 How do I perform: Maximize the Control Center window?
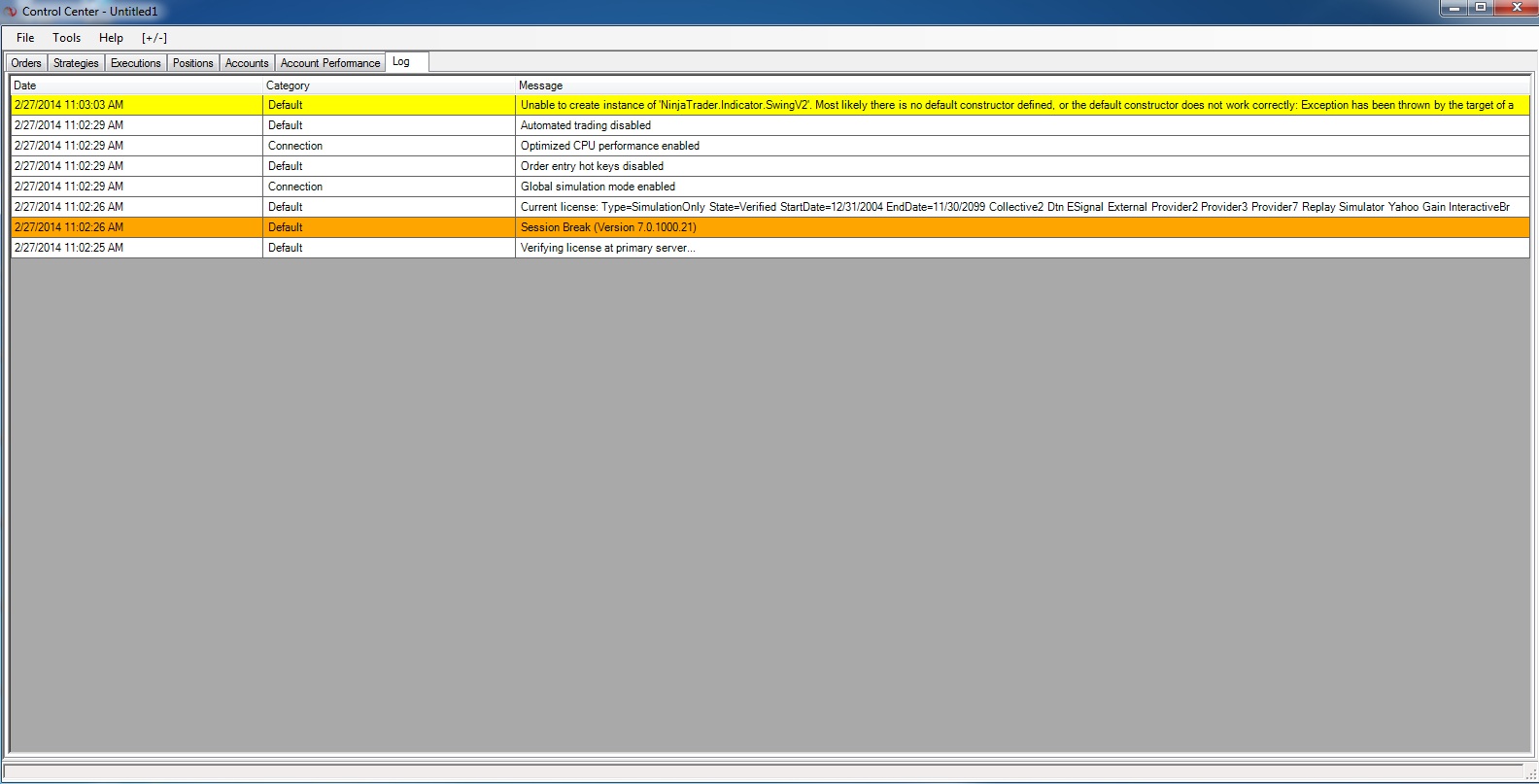(x=1481, y=9)
